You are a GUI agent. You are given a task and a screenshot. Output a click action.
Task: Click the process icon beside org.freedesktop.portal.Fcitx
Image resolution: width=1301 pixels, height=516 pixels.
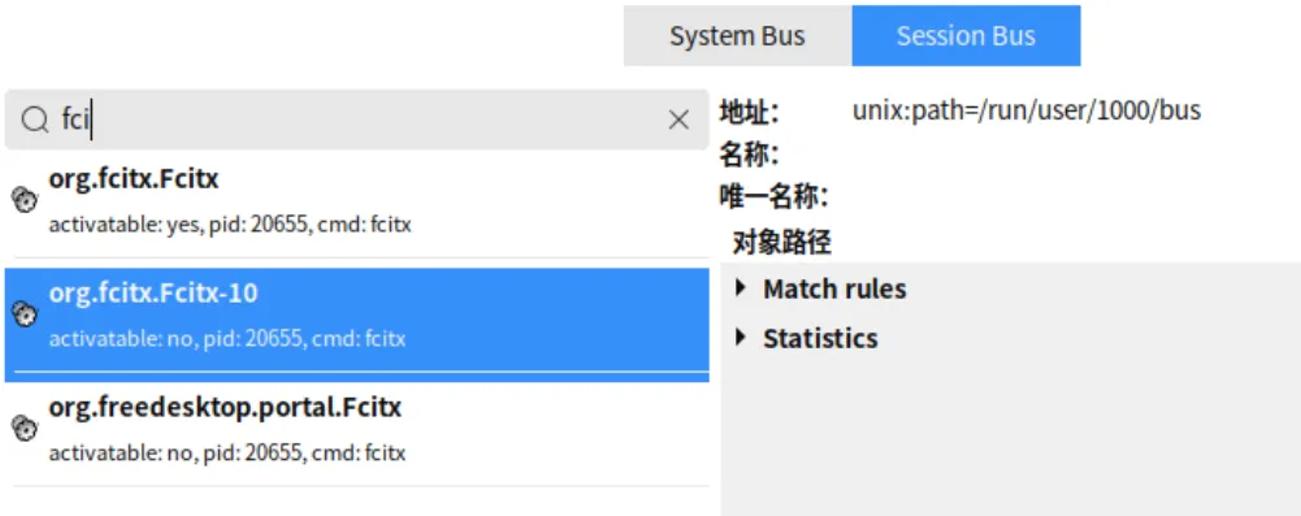coord(24,429)
